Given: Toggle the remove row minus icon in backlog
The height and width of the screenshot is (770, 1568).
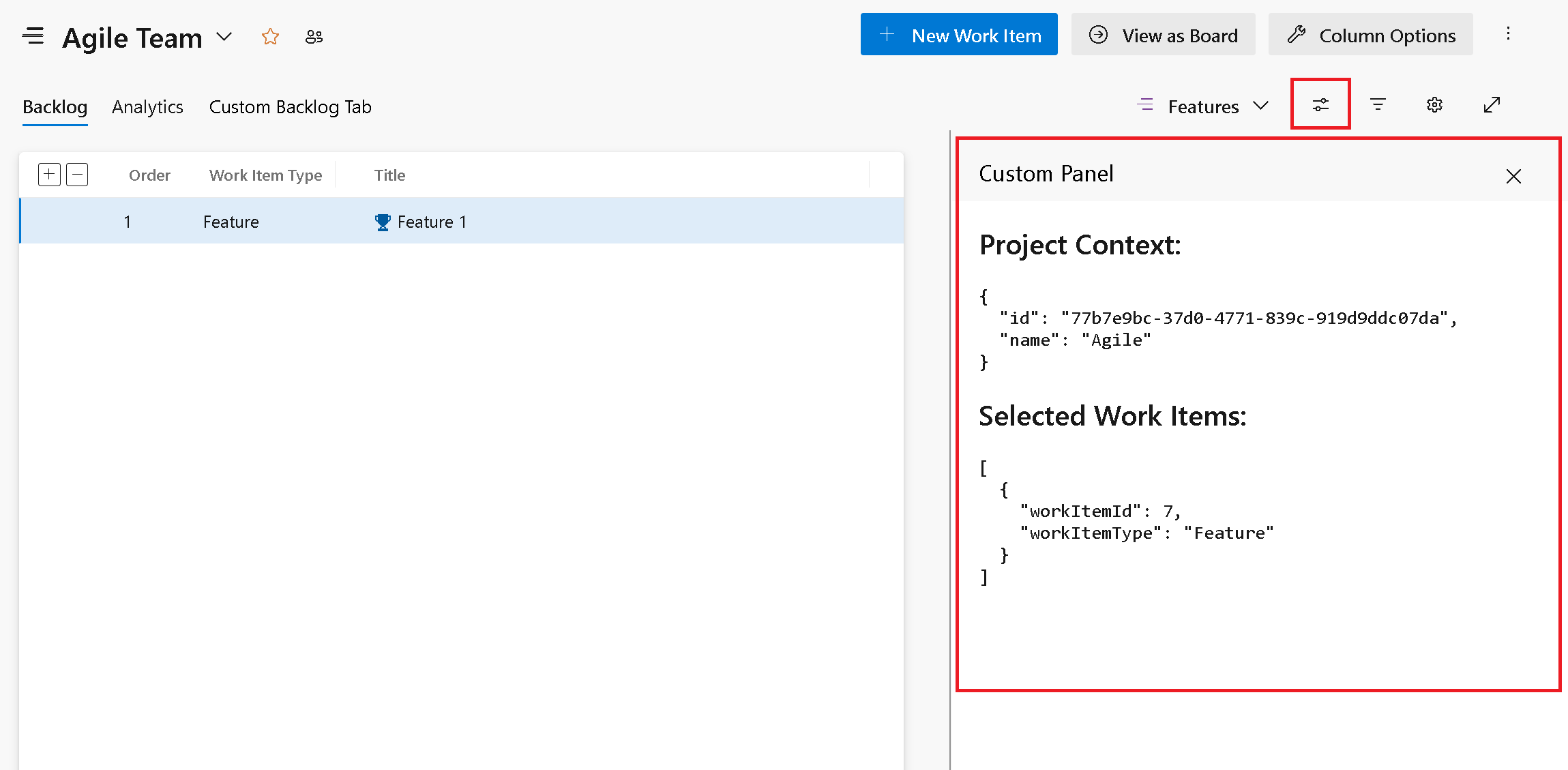Looking at the screenshot, I should click(77, 174).
